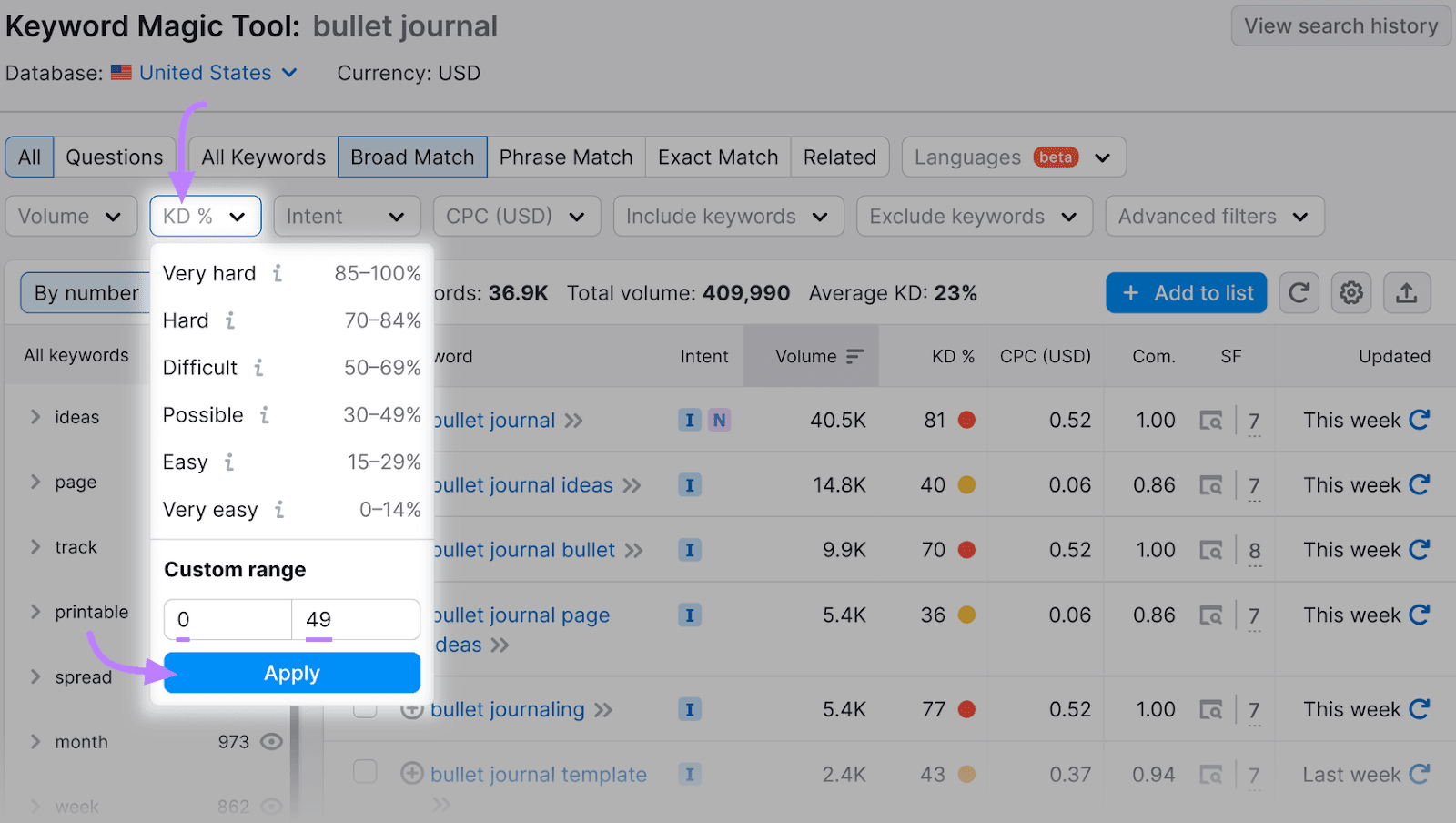Click the Informational intent badge on bullet journal
The height and width of the screenshot is (823, 1456).
tap(690, 420)
